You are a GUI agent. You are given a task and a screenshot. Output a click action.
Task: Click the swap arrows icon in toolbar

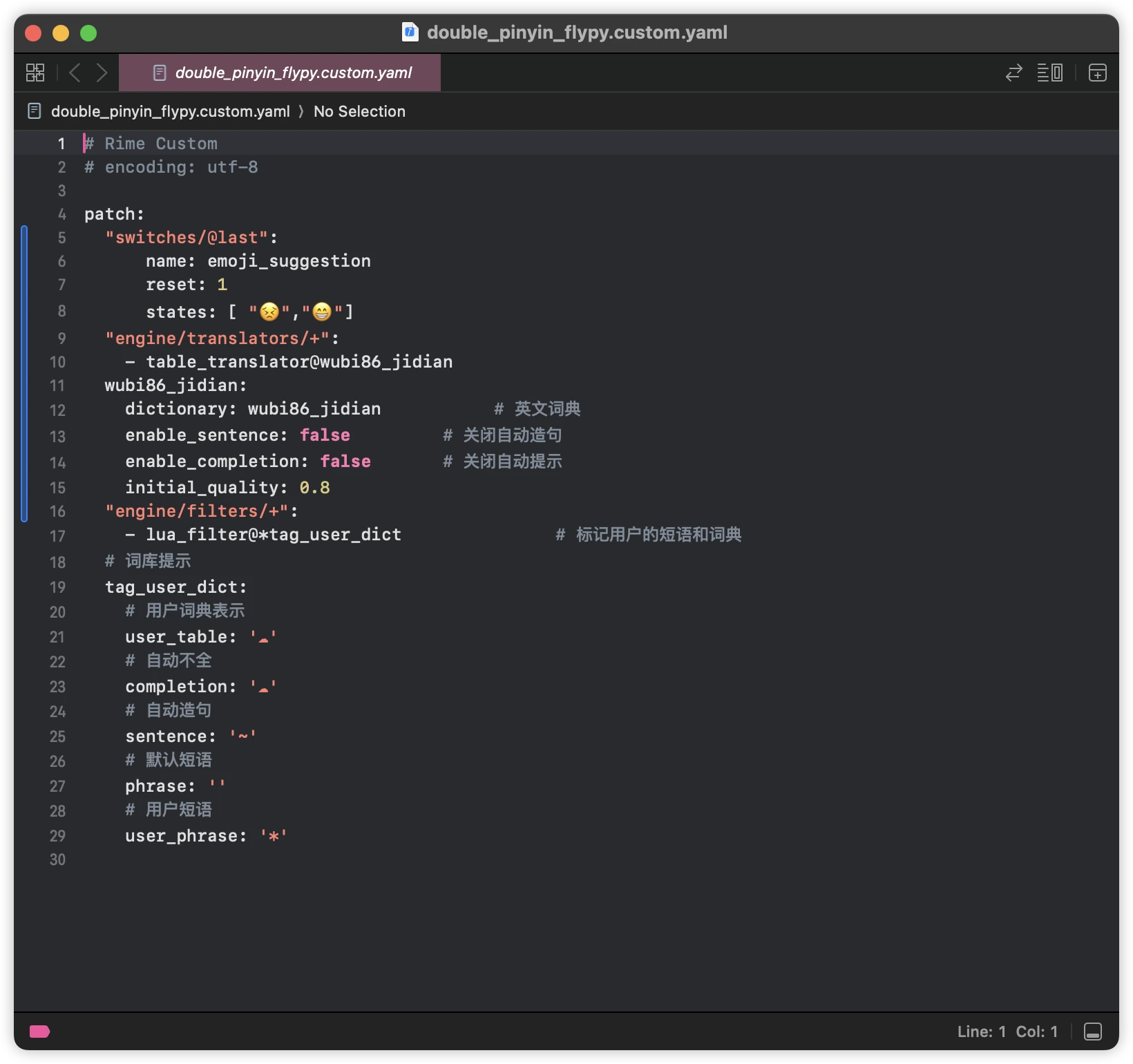point(1013,73)
